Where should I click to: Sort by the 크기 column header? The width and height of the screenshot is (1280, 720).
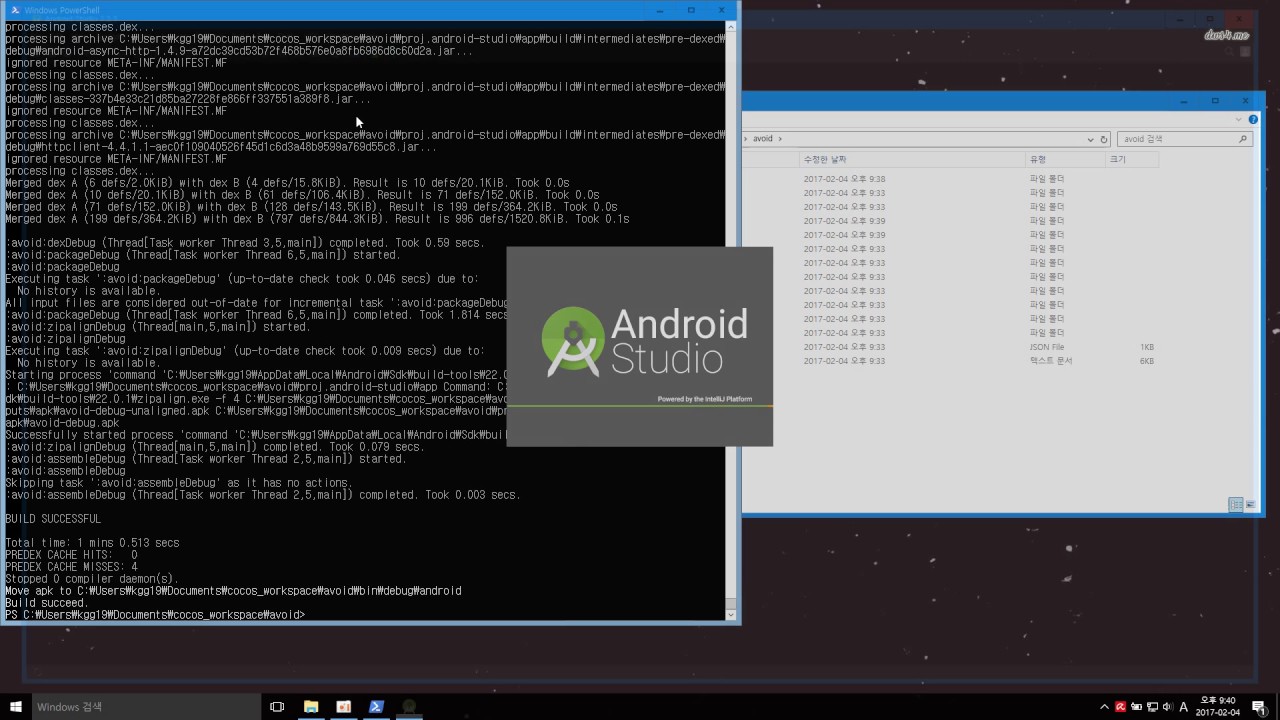pyautogui.click(x=1131, y=160)
